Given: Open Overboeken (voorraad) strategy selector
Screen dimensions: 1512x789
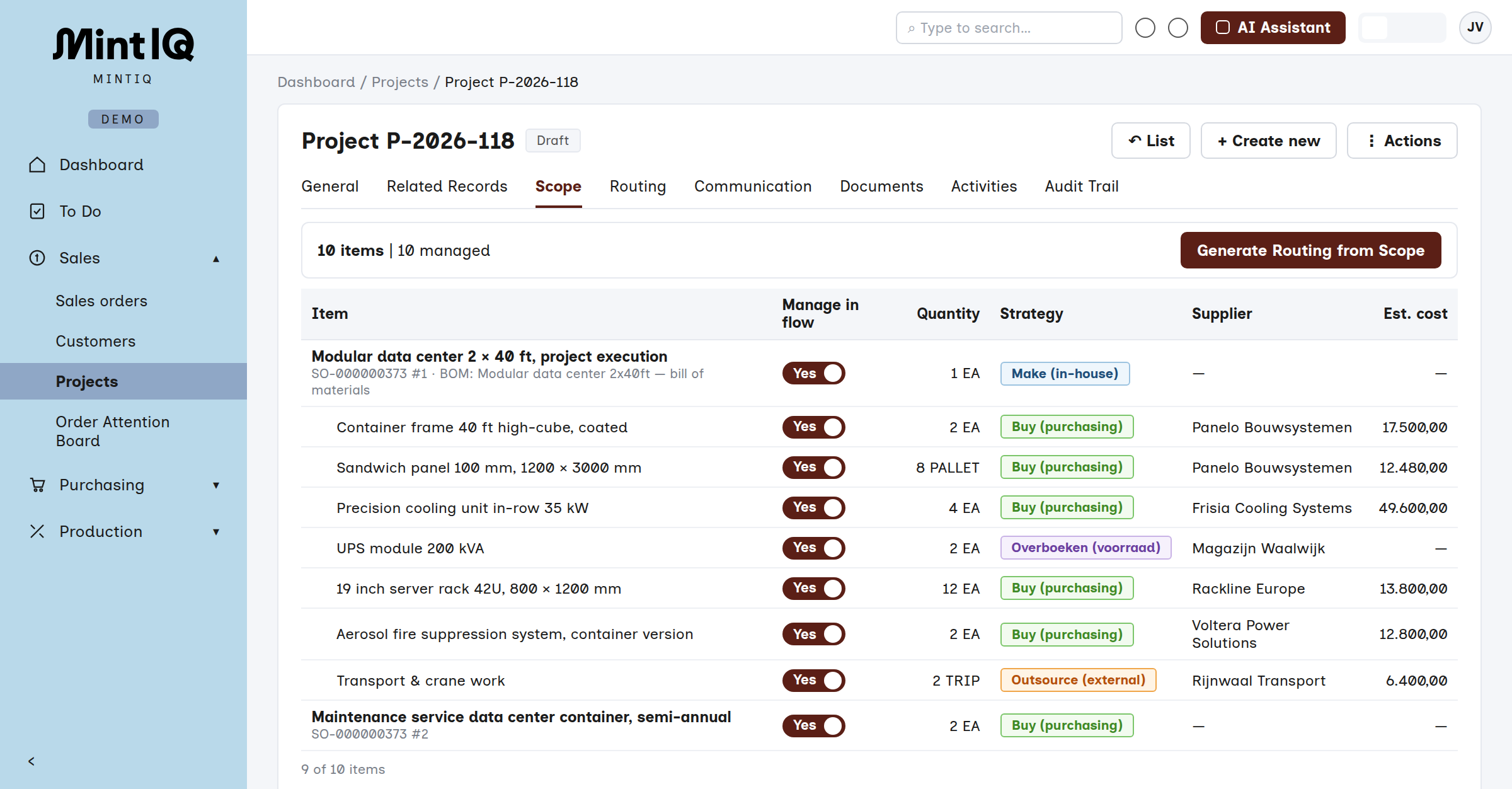Looking at the screenshot, I should 1085,548.
